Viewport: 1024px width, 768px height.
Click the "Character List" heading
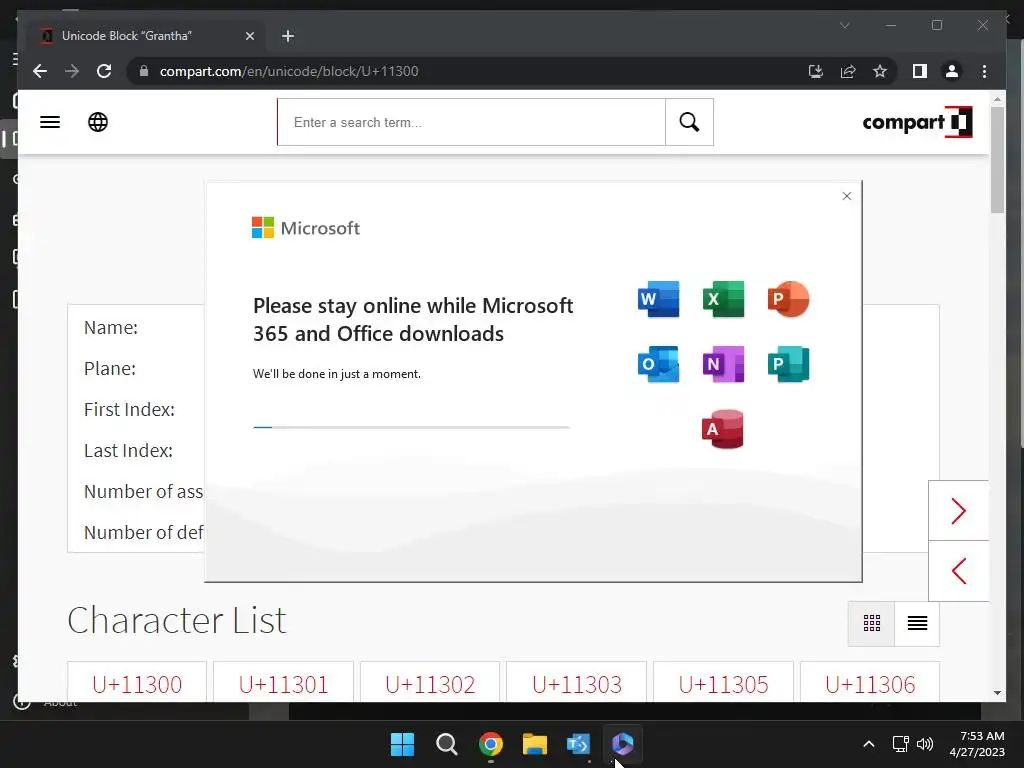177,620
